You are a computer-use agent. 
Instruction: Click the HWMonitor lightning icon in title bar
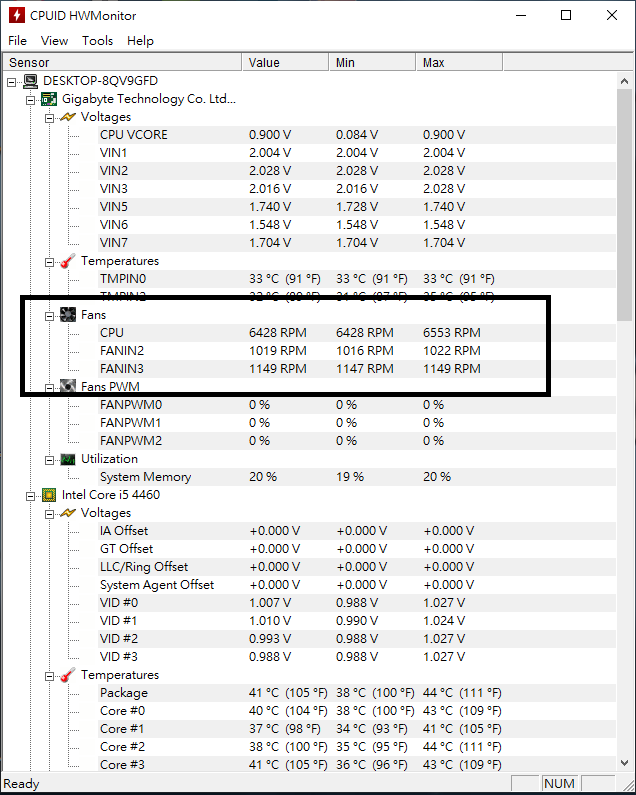pyautogui.click(x=16, y=15)
